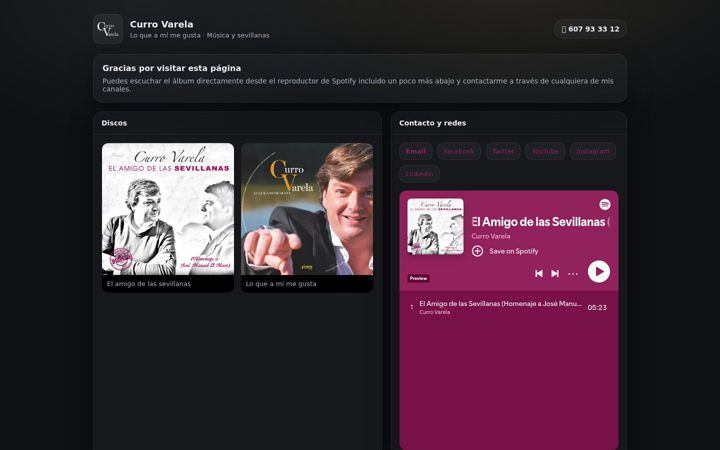Click the track duration 05:23

click(597, 308)
